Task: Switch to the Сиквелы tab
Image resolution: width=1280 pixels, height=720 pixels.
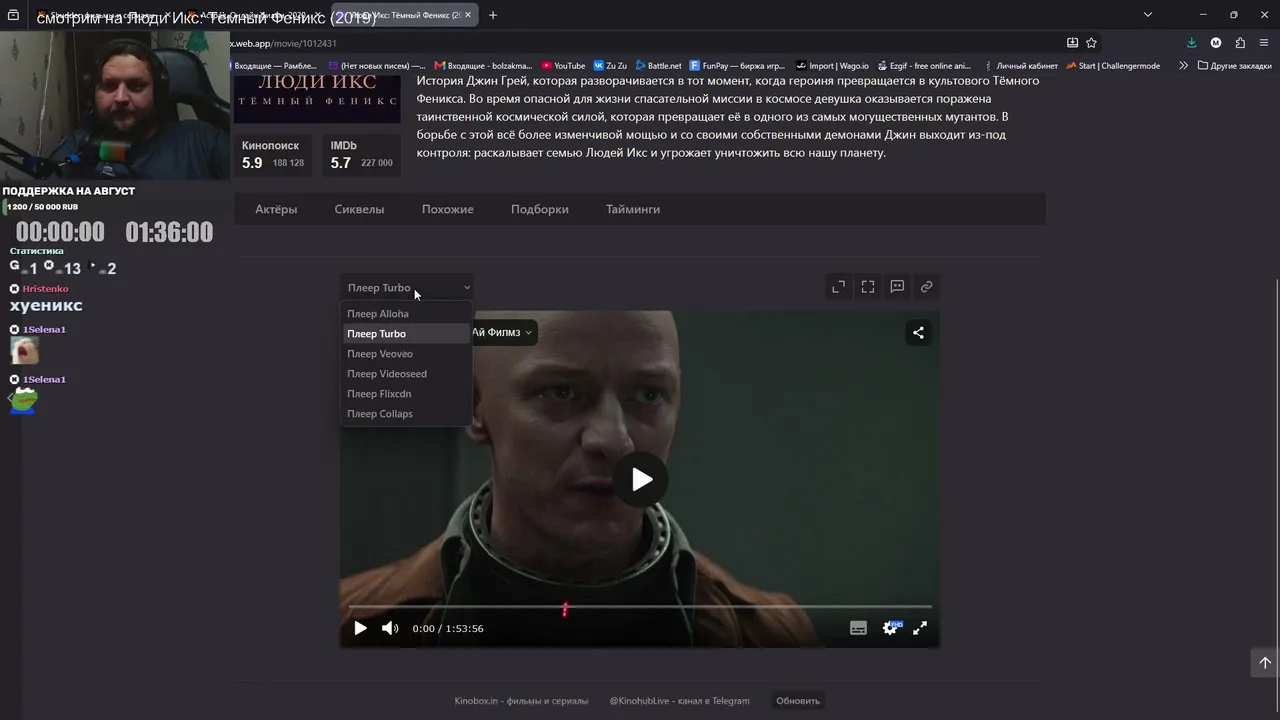Action: click(x=359, y=209)
